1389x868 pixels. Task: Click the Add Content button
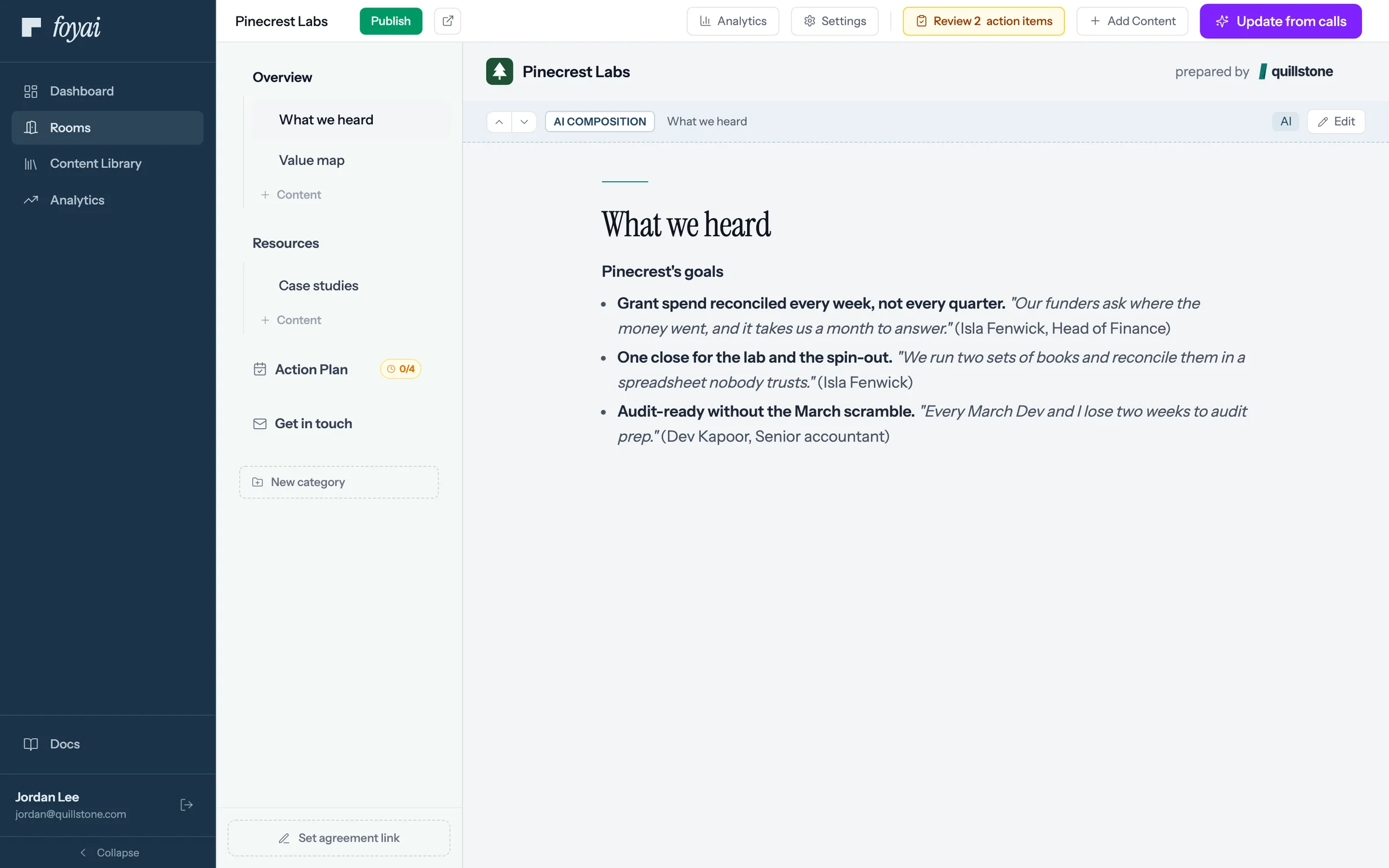tap(1132, 21)
